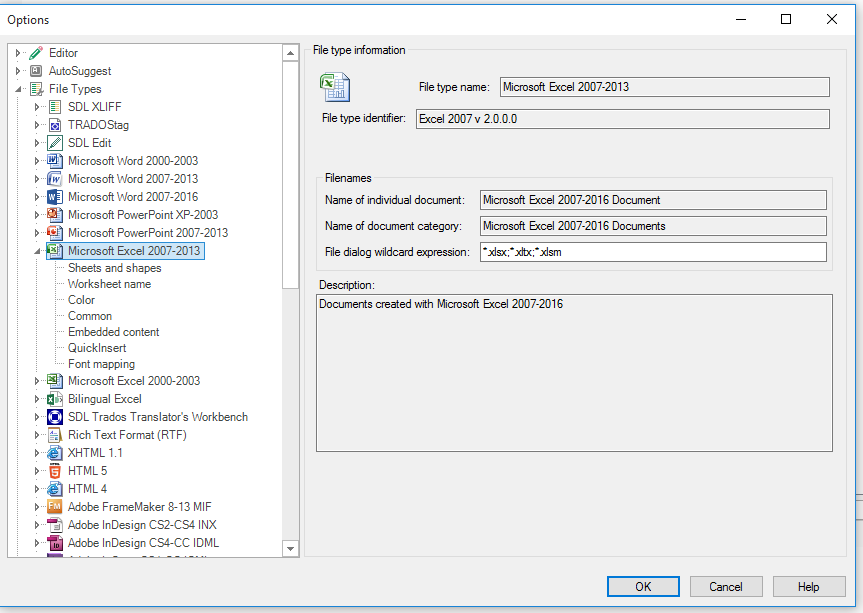Click the Microsoft Word 2007-2016 icon
The image size is (863, 613).
[x=55, y=197]
